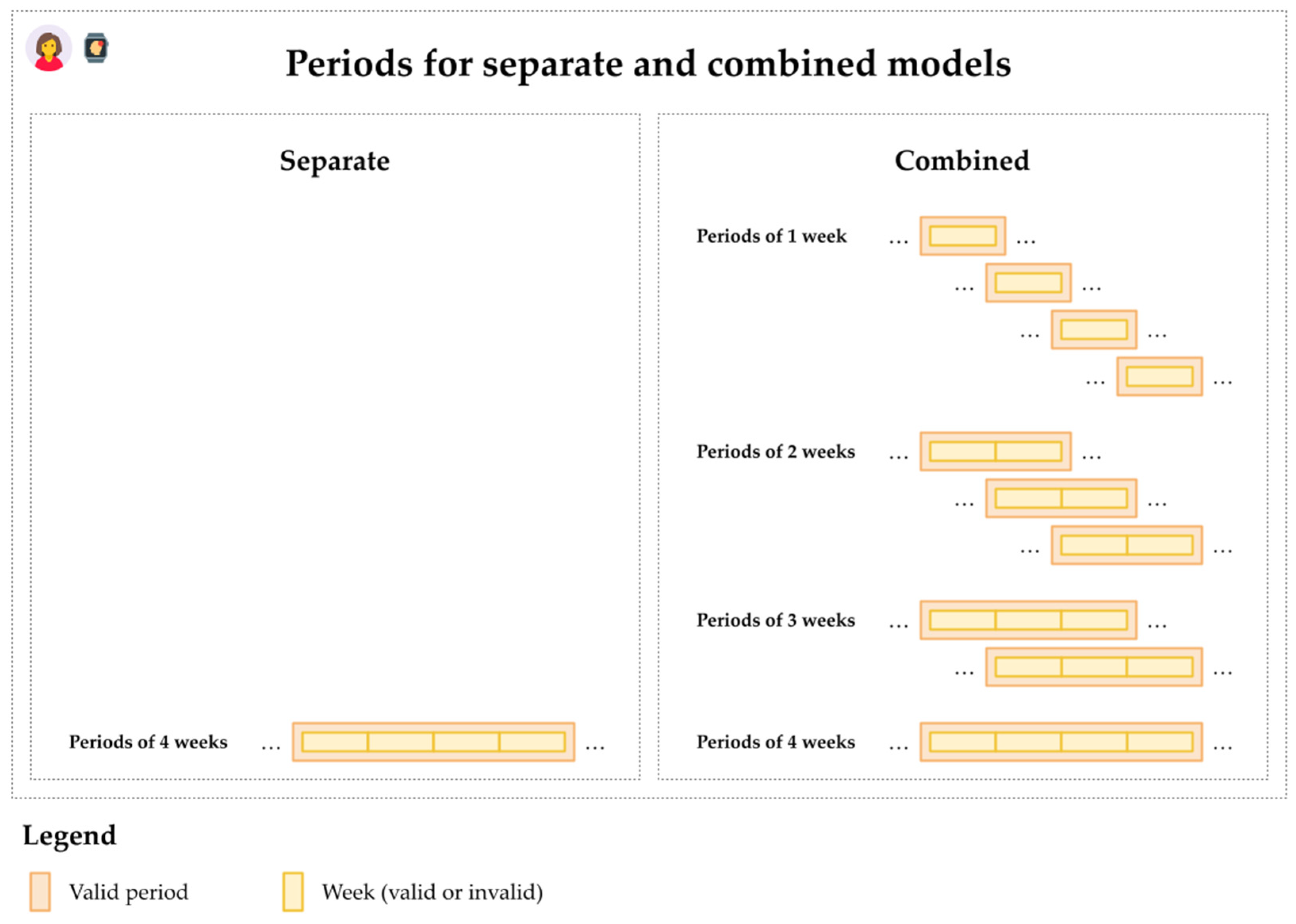The image size is (1296, 924).
Task: Select the Periods of 1 week label
Action: coord(771,236)
